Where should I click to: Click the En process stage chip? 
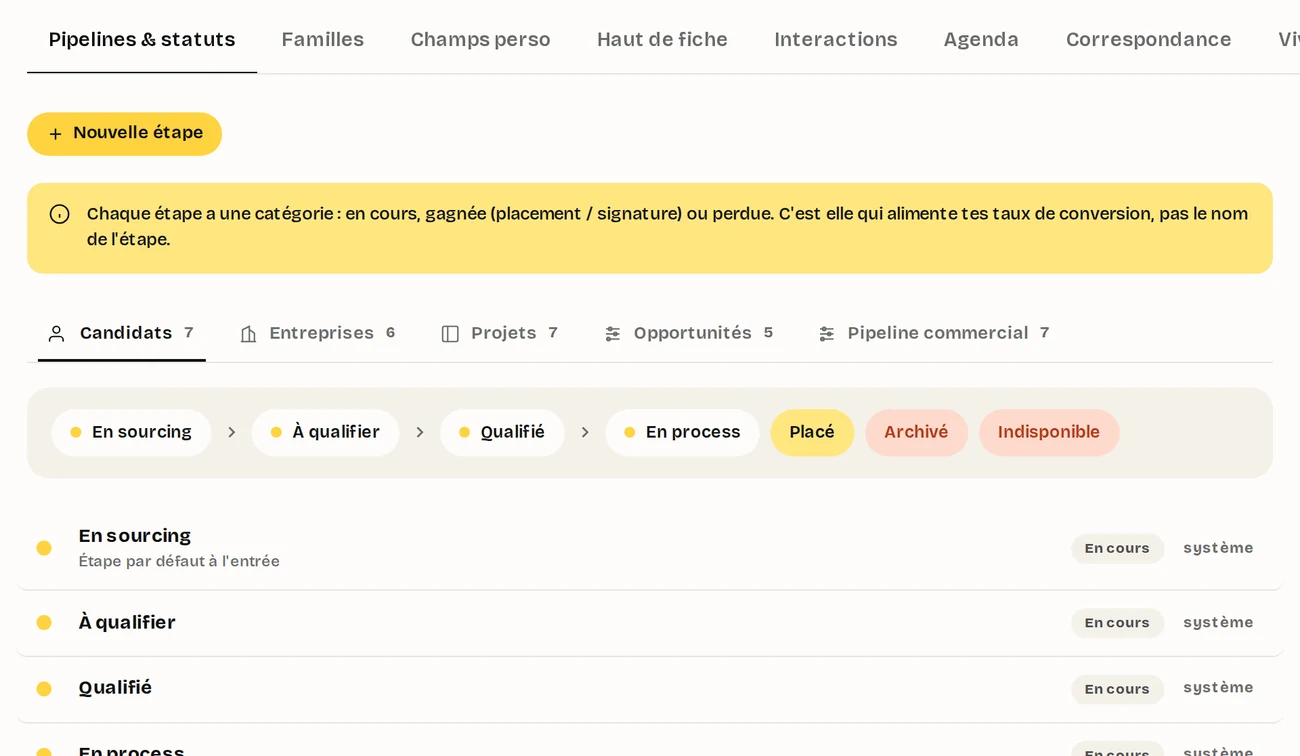click(682, 433)
